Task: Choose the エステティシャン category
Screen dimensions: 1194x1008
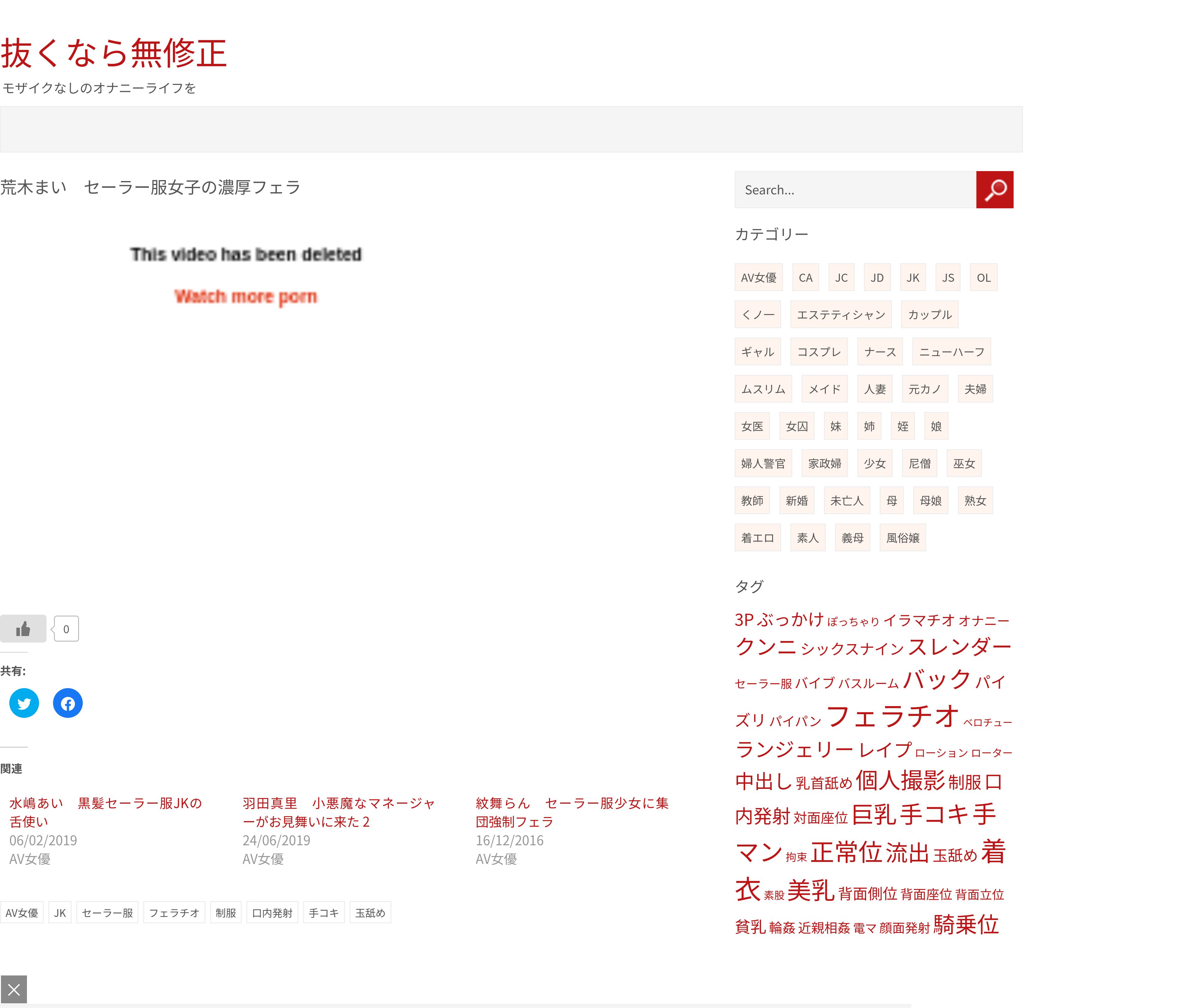Action: pyautogui.click(x=840, y=315)
